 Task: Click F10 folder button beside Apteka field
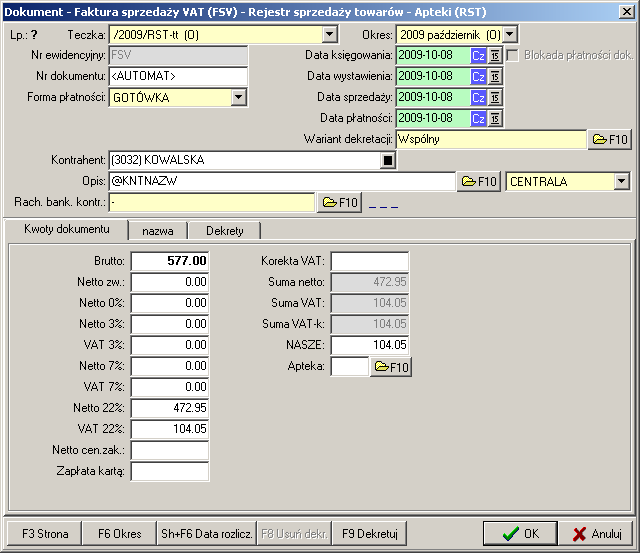391,367
